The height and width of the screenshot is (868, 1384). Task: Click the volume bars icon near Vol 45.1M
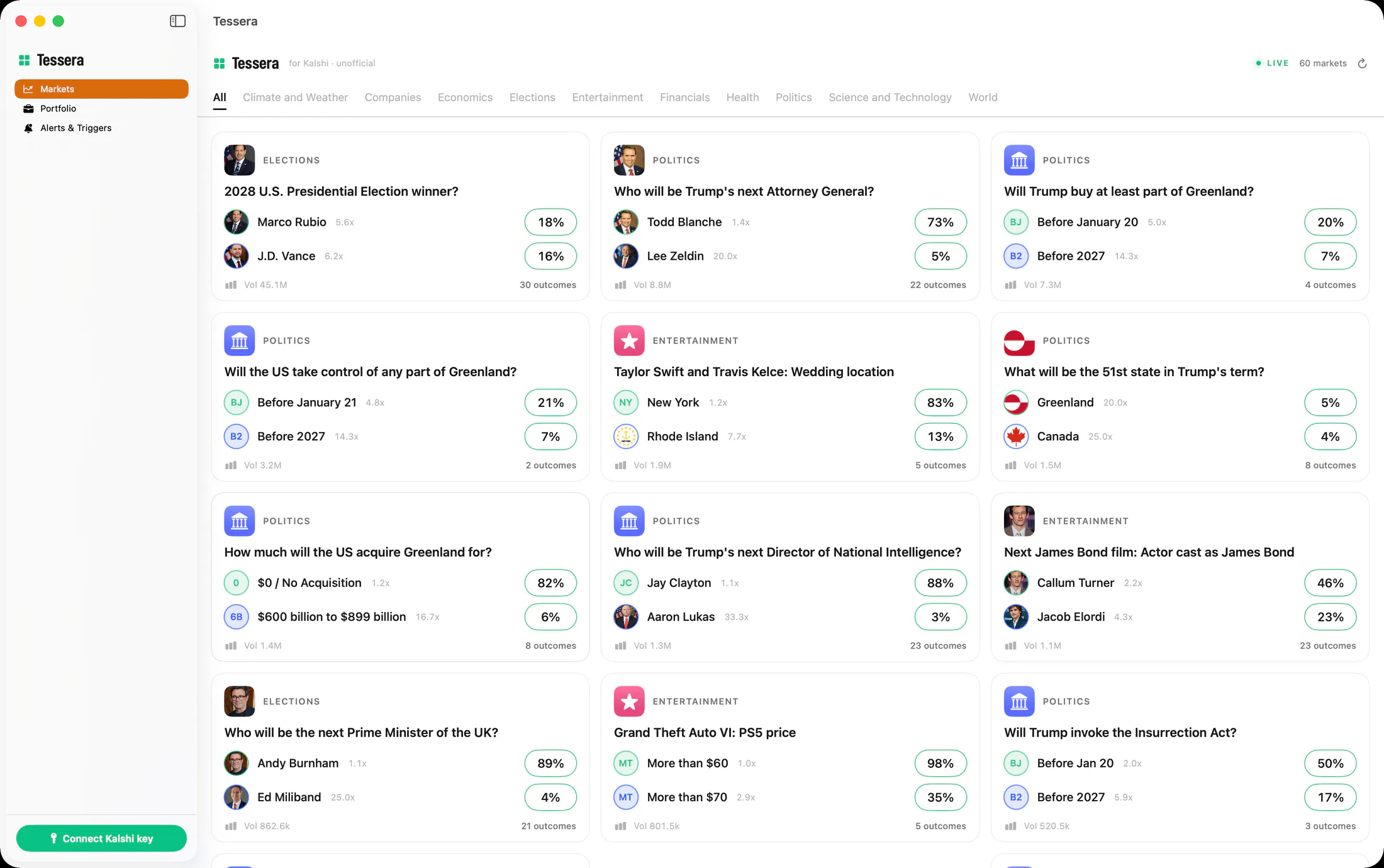[x=231, y=285]
